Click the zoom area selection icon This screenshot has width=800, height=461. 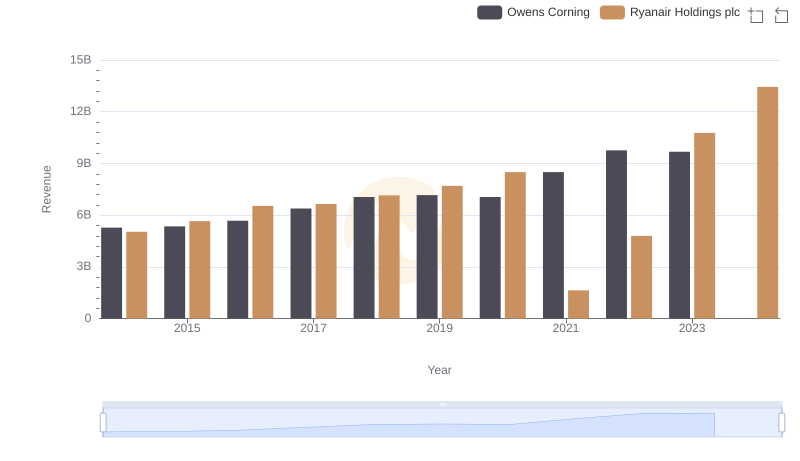coord(756,15)
